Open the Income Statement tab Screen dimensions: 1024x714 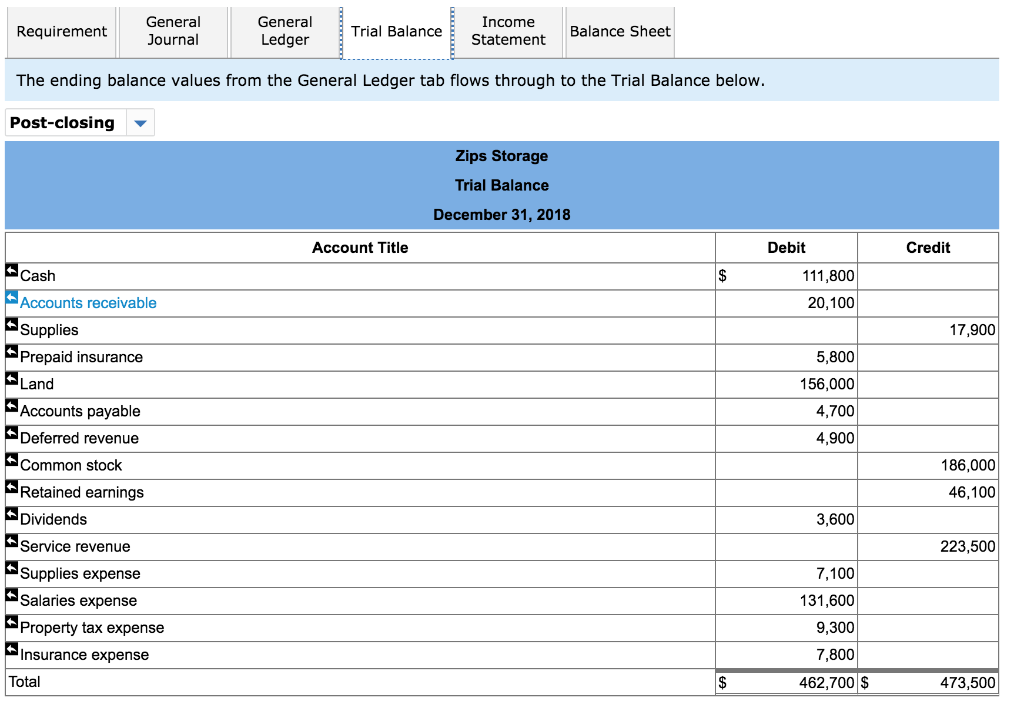click(508, 31)
